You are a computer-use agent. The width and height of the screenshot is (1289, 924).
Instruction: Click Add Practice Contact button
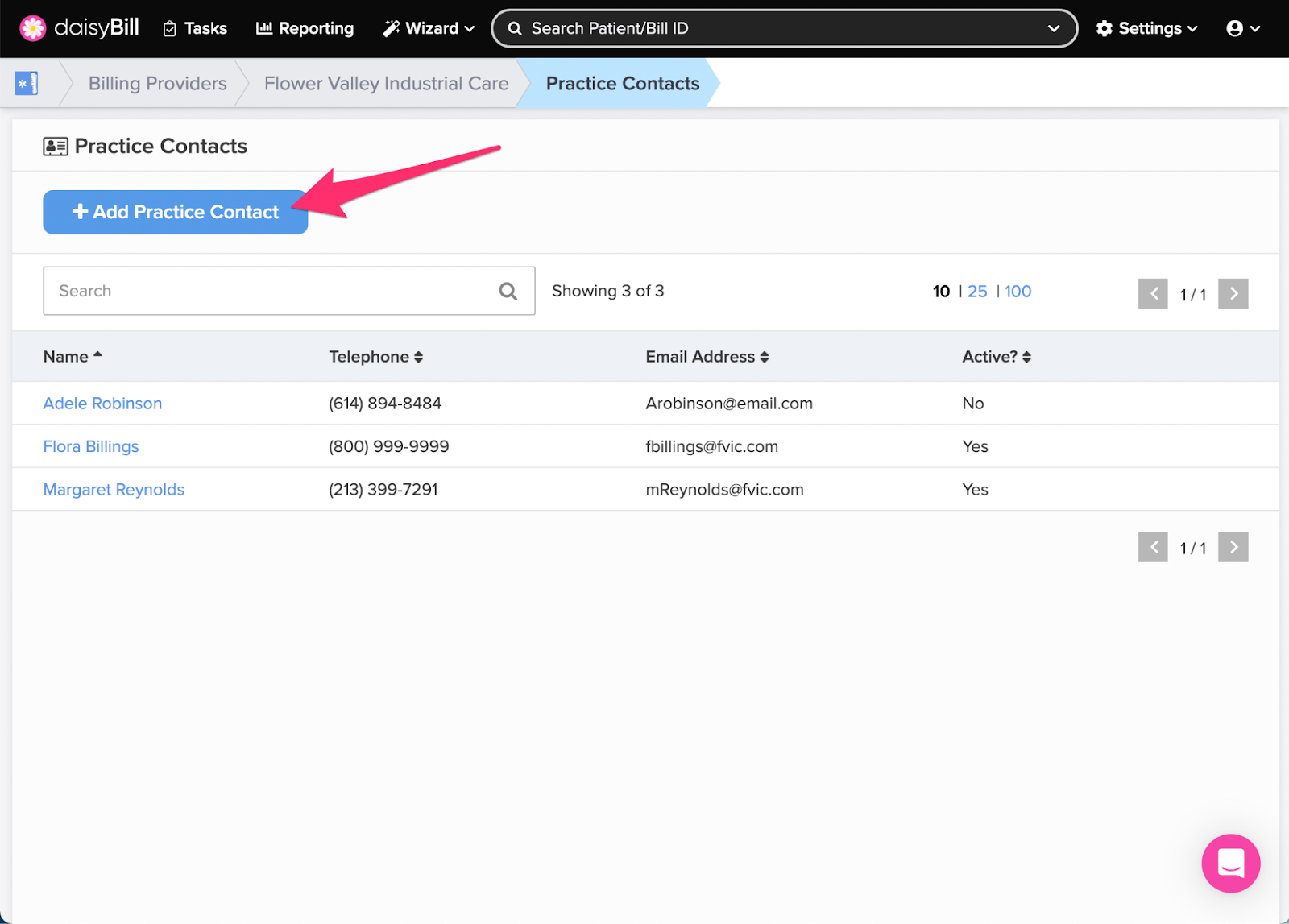point(176,212)
